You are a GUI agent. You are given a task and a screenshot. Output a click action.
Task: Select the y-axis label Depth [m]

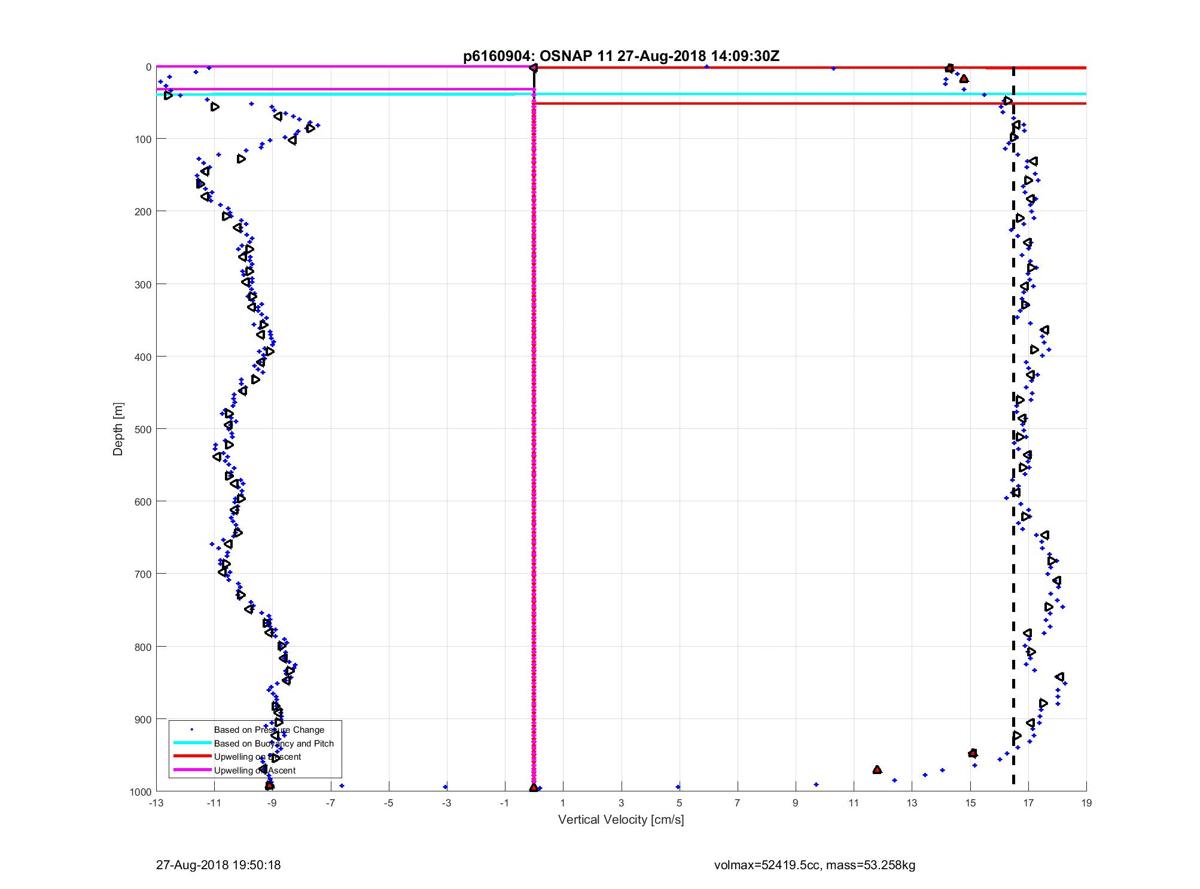pos(118,429)
